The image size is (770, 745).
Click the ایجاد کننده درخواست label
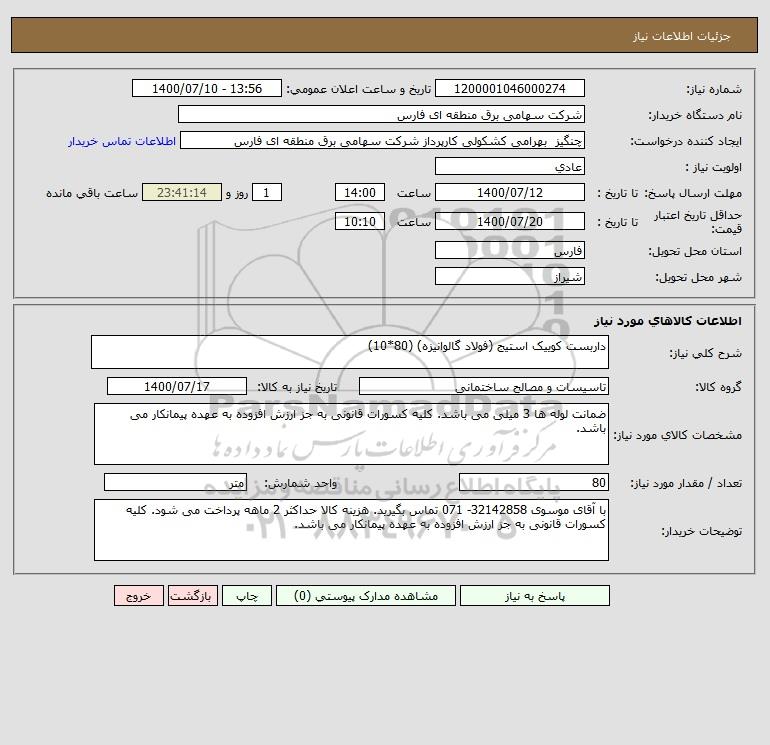[686, 141]
